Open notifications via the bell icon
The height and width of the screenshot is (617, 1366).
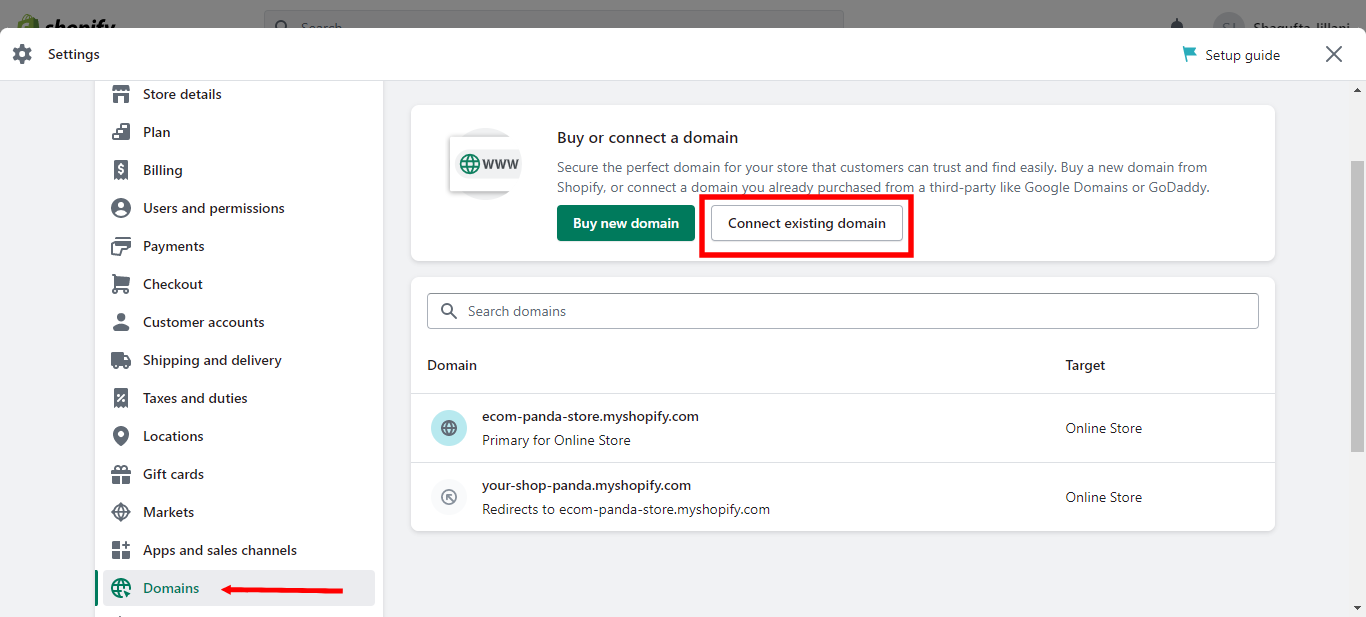point(1176,25)
